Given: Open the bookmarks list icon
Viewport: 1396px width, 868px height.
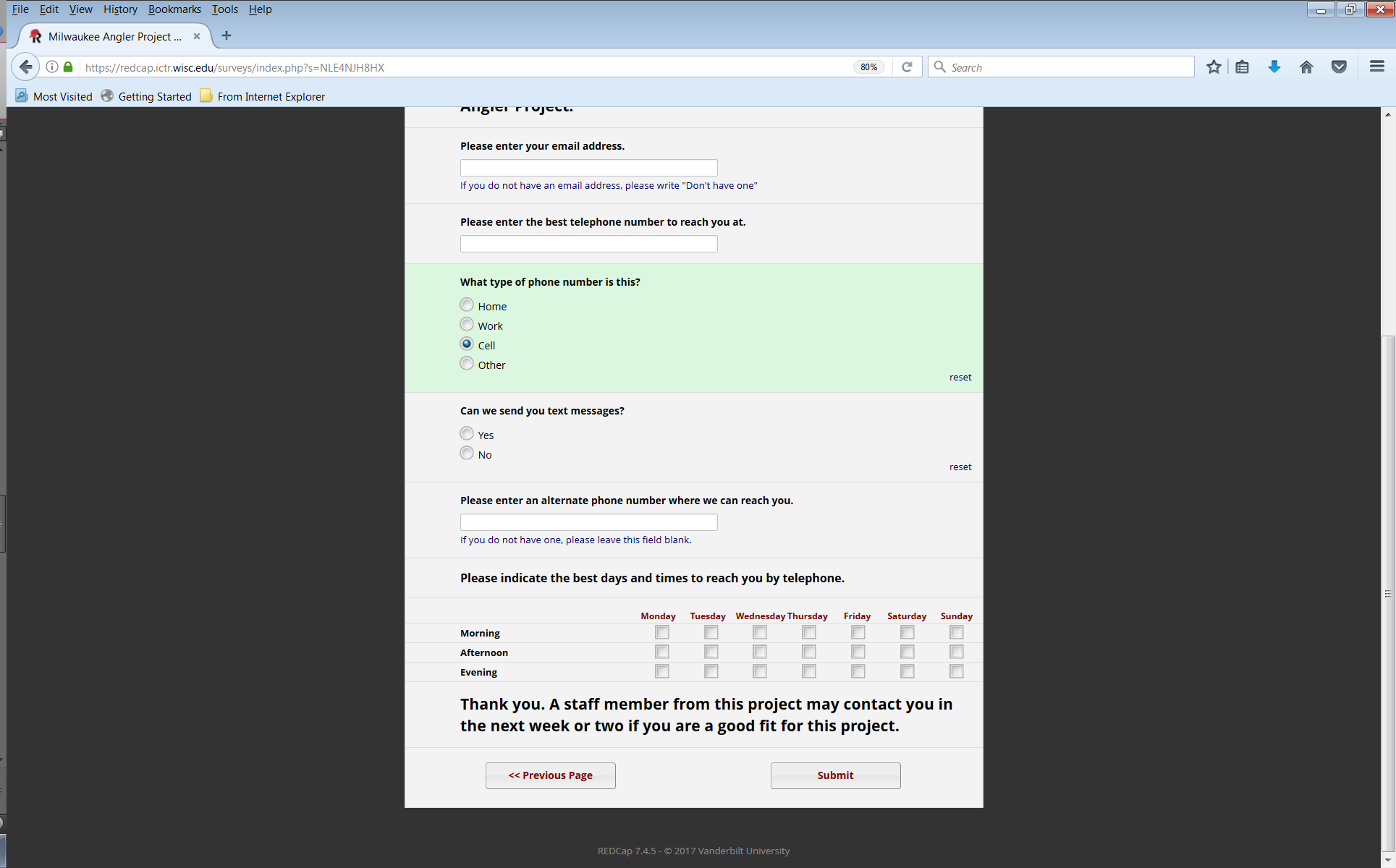Looking at the screenshot, I should 1243,67.
